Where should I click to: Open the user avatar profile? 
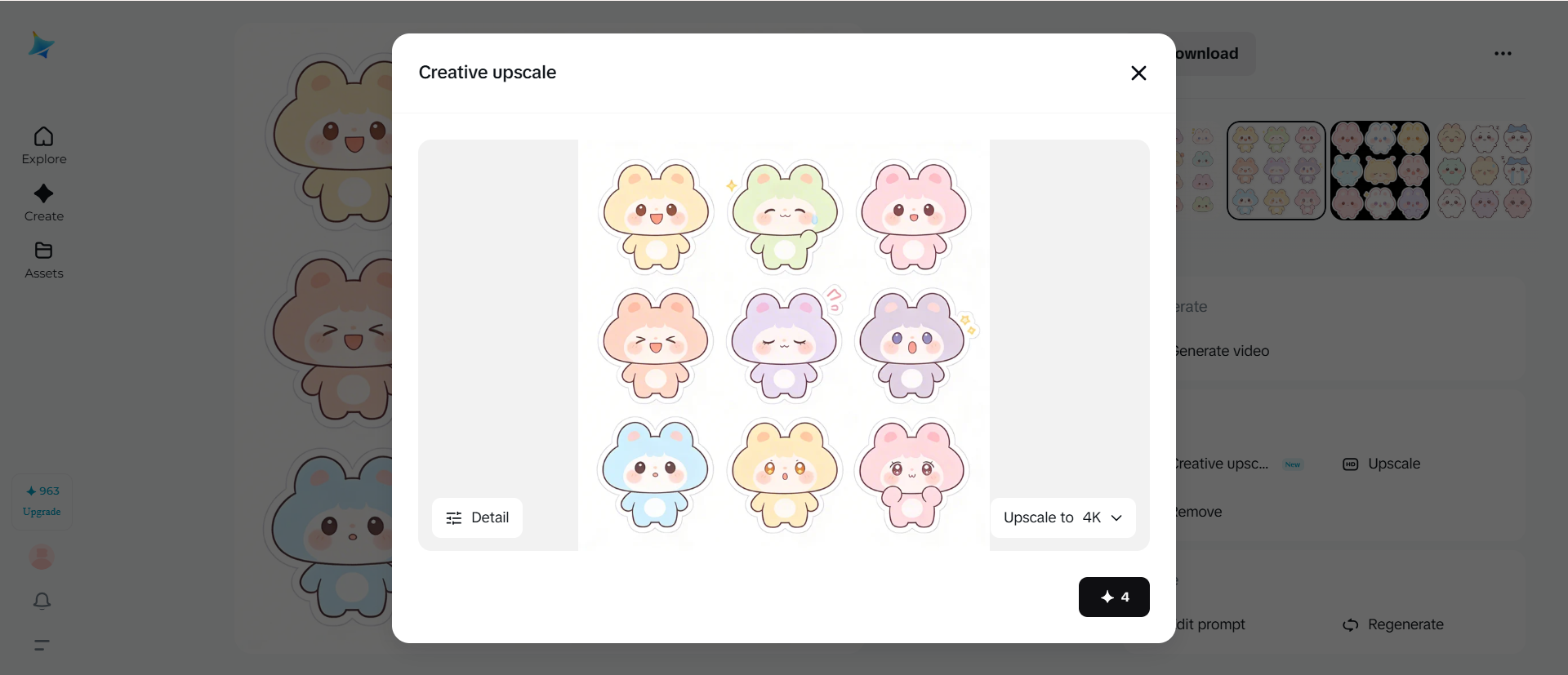(x=42, y=557)
